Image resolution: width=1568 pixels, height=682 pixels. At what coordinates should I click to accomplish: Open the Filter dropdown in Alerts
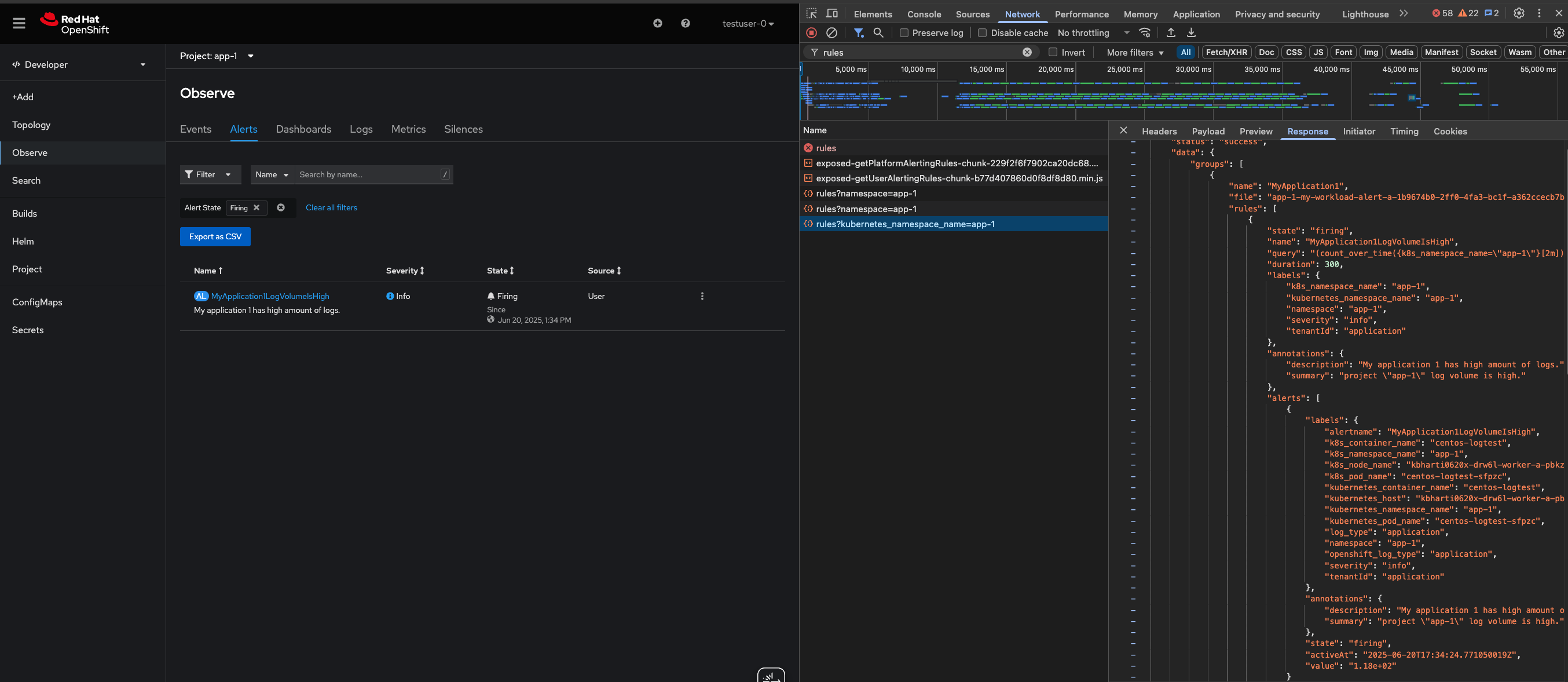pyautogui.click(x=210, y=175)
